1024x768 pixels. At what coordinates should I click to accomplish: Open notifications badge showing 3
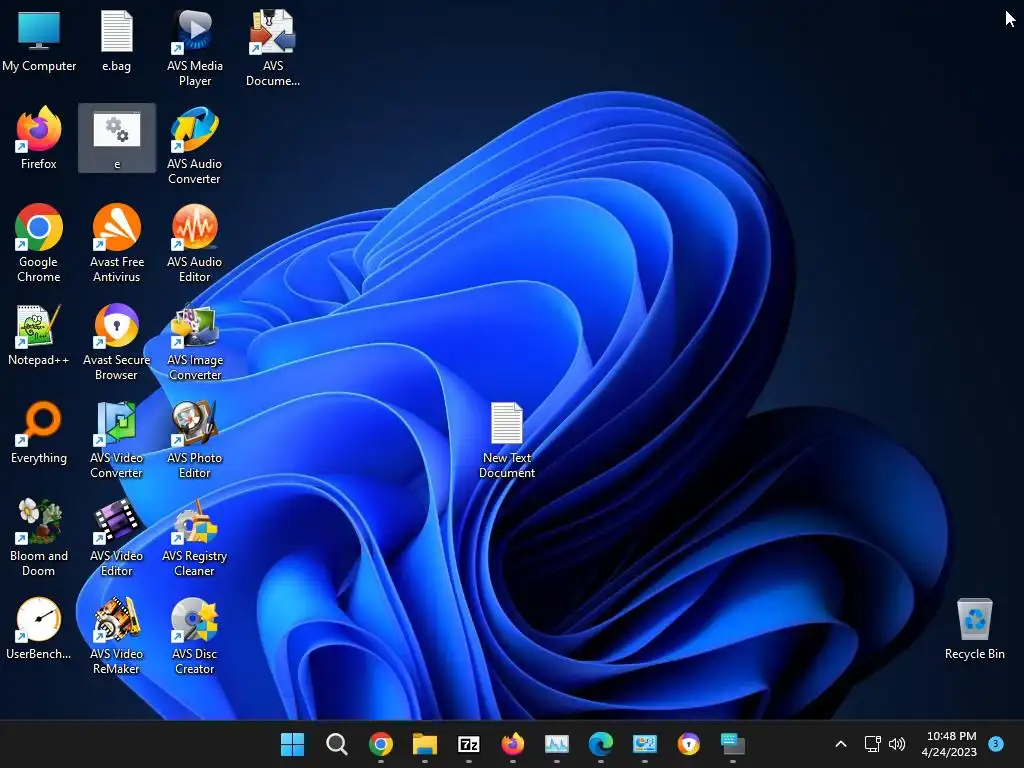[995, 744]
